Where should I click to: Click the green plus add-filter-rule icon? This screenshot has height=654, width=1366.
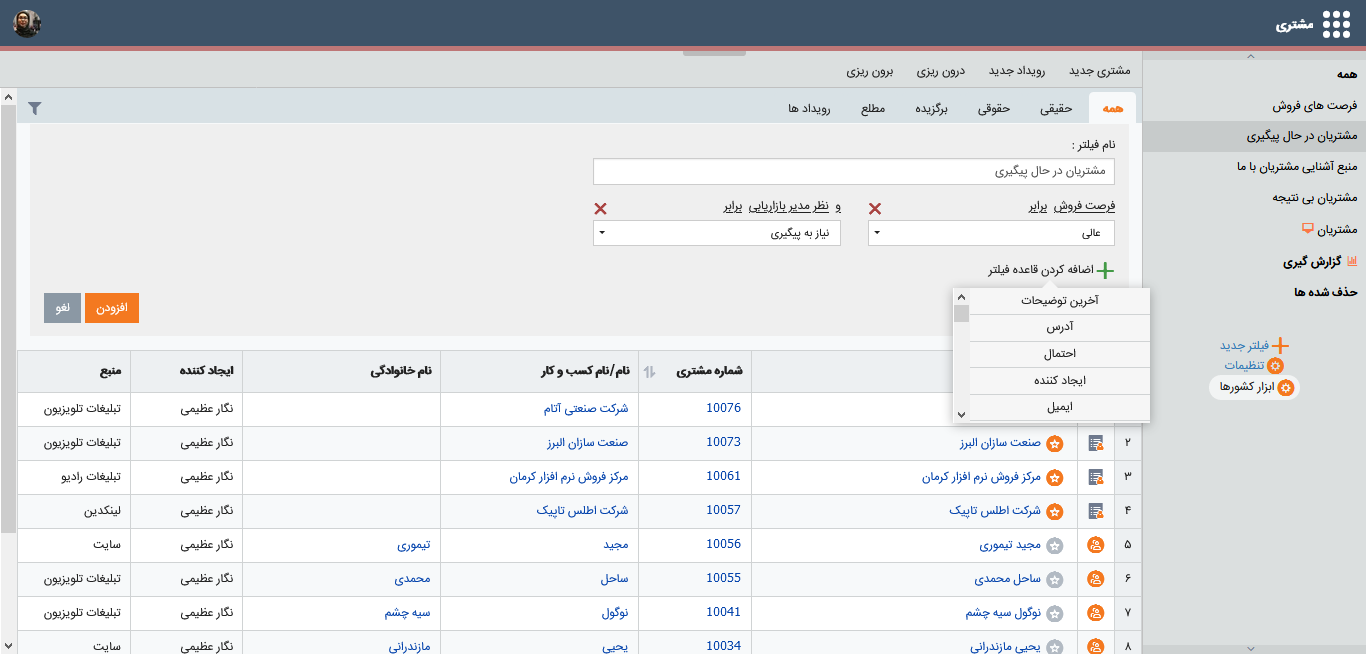[1105, 271]
